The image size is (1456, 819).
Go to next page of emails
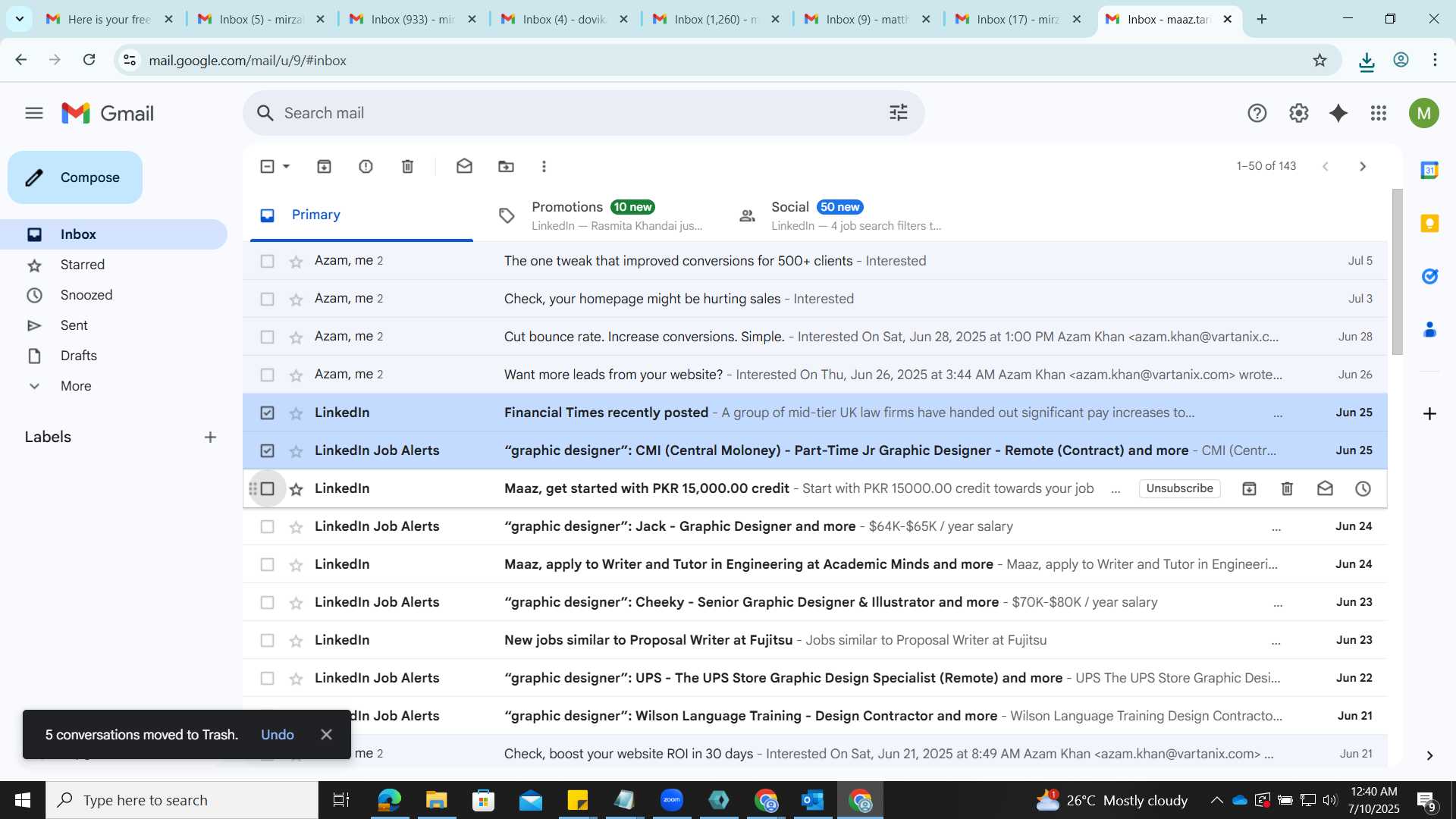pos(1363,166)
